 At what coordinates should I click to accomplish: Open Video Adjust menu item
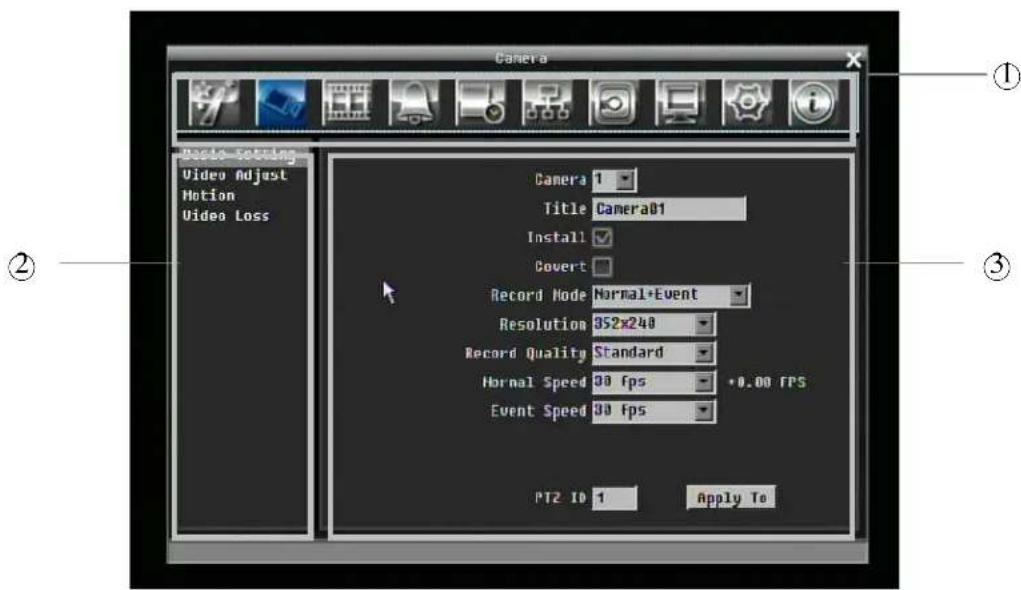point(234,175)
